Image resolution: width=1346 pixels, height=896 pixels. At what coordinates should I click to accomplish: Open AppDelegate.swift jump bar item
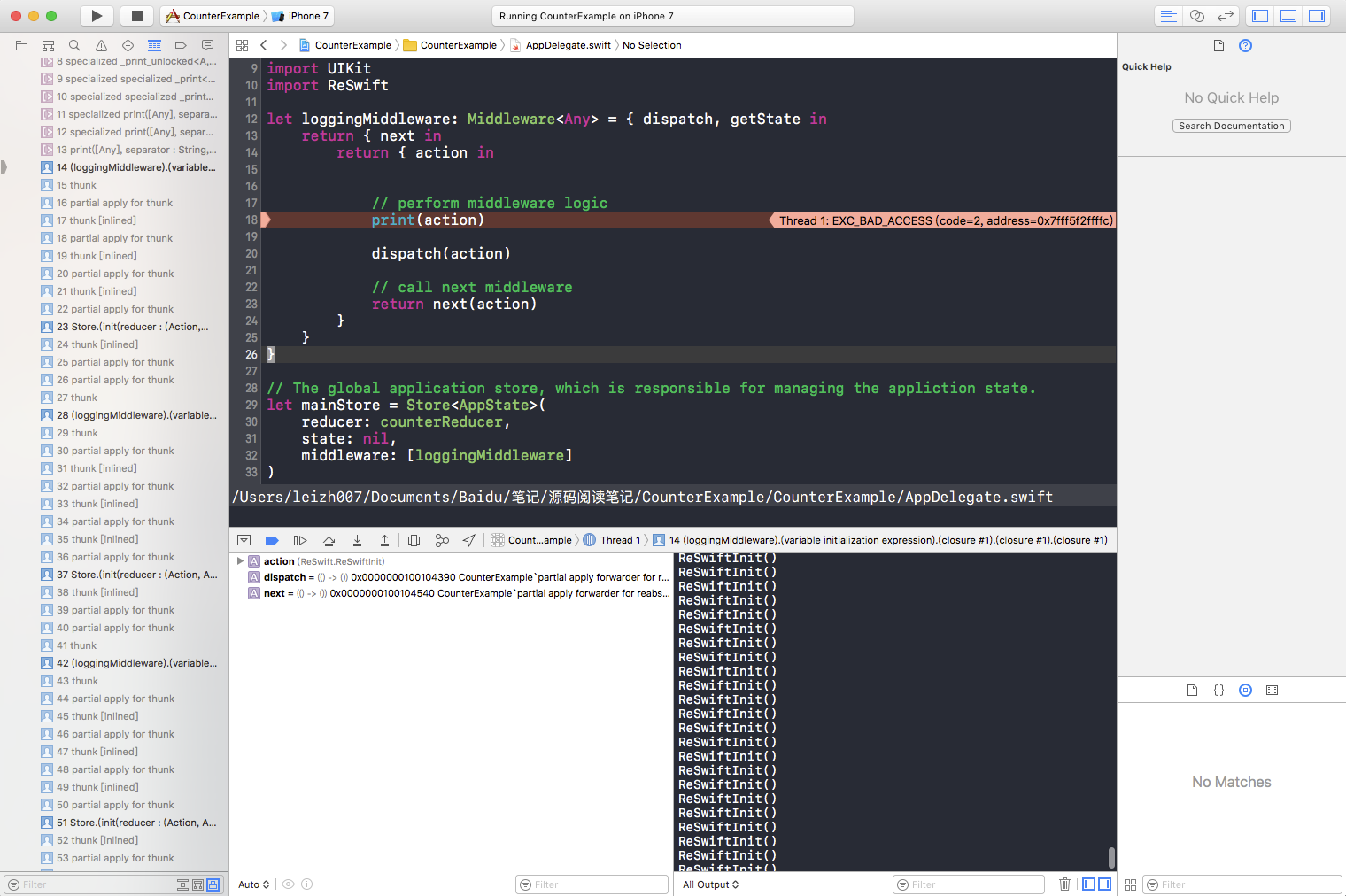[561, 45]
